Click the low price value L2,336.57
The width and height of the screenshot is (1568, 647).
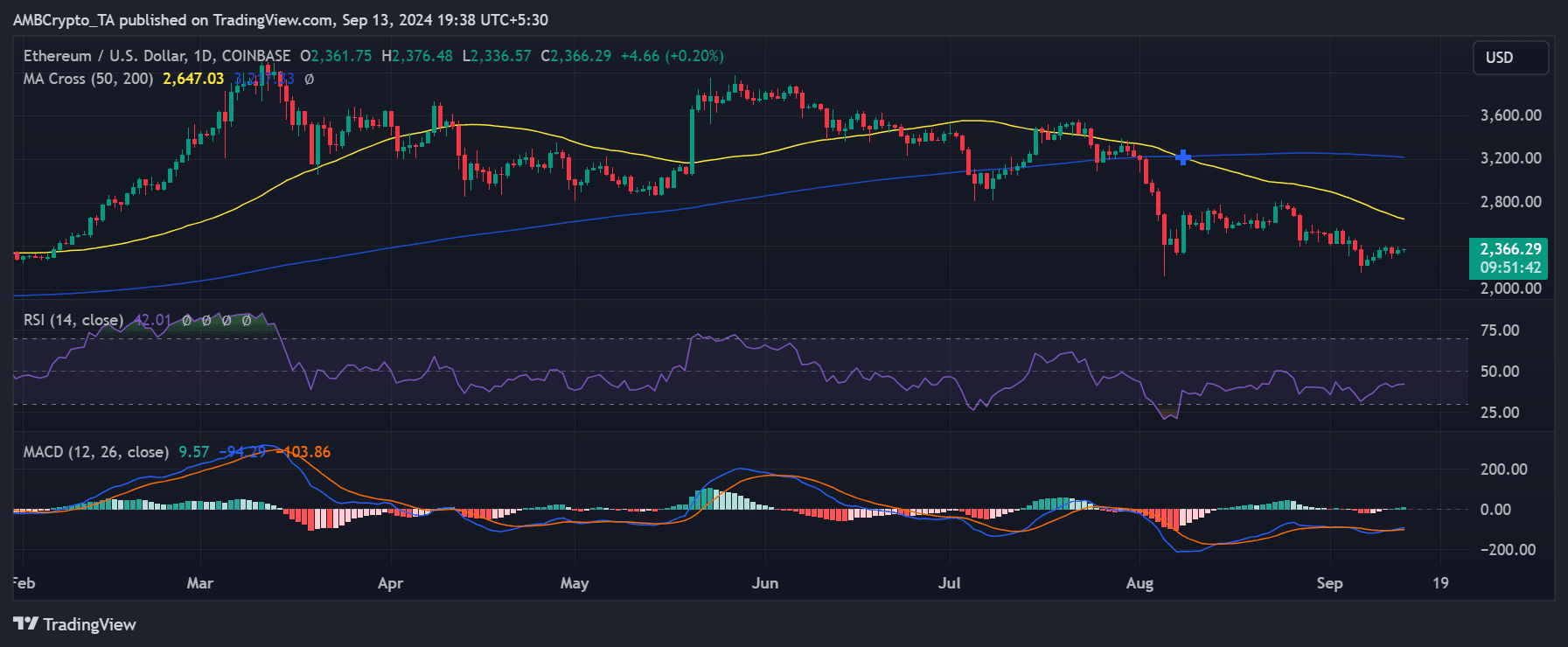(496, 56)
